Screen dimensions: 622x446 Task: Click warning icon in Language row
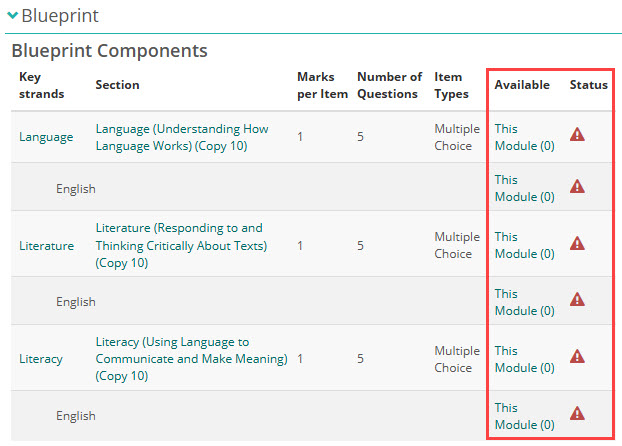pyautogui.click(x=577, y=134)
